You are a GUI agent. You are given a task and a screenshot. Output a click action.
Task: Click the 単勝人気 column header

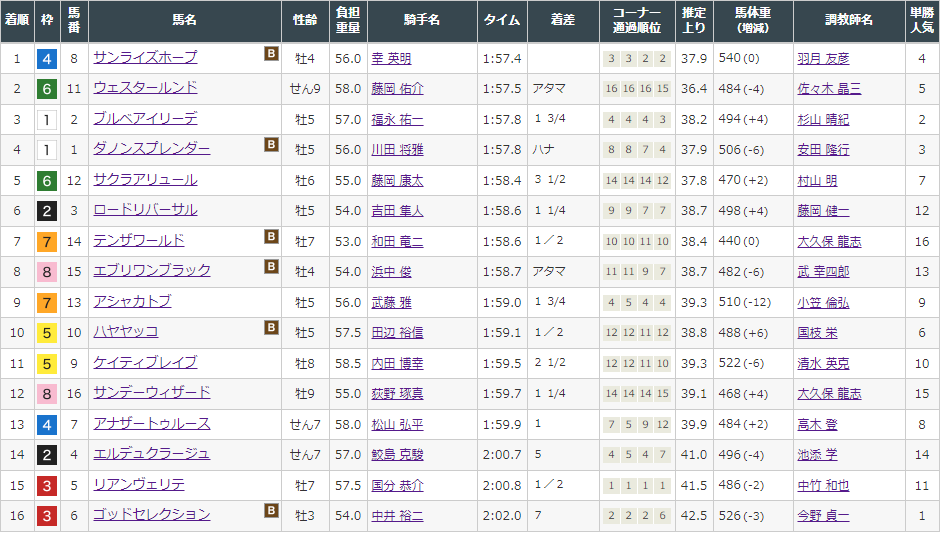tap(922, 20)
